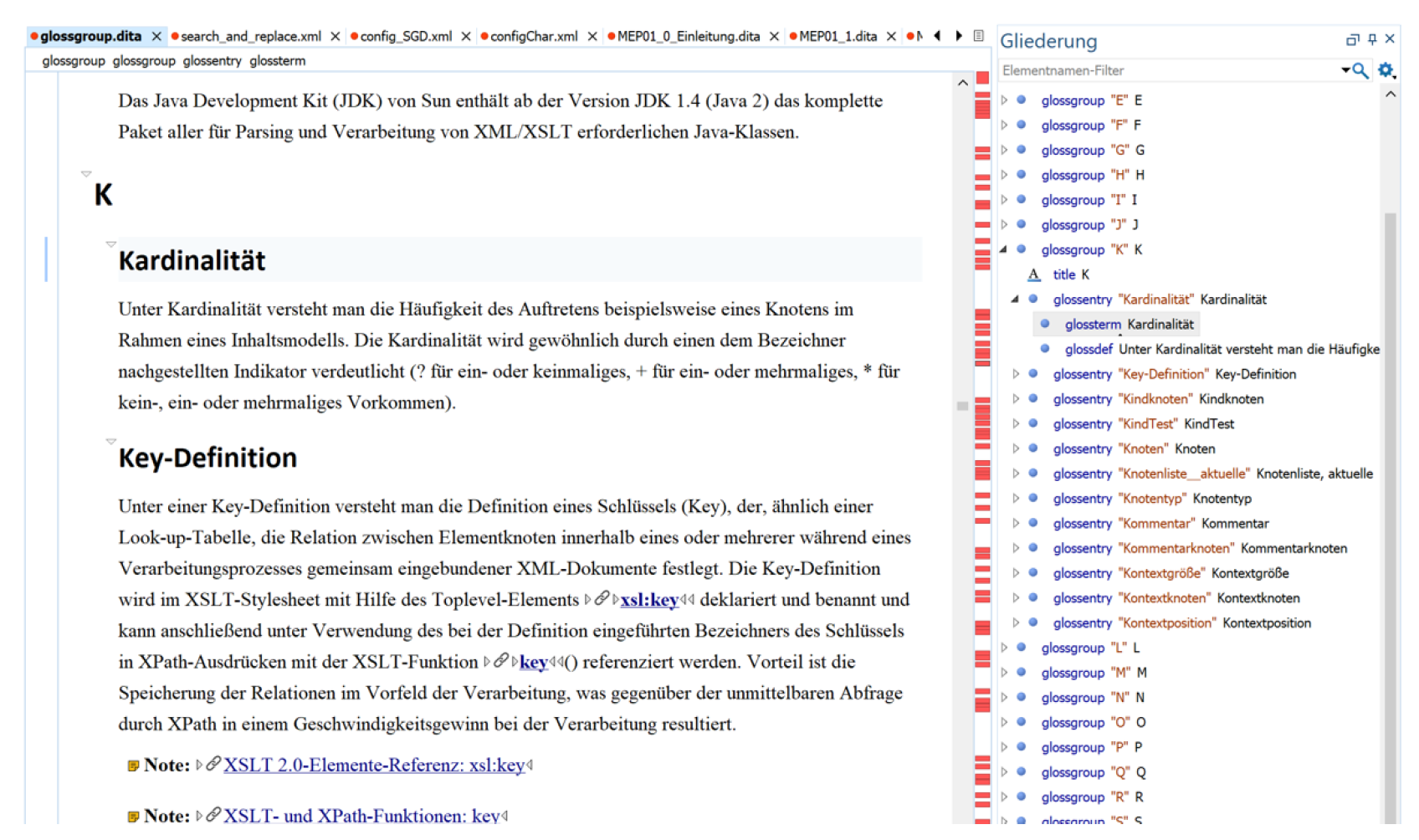The image size is (1419, 840).
Task: Select the title K node in outline
Action: coord(1071,274)
